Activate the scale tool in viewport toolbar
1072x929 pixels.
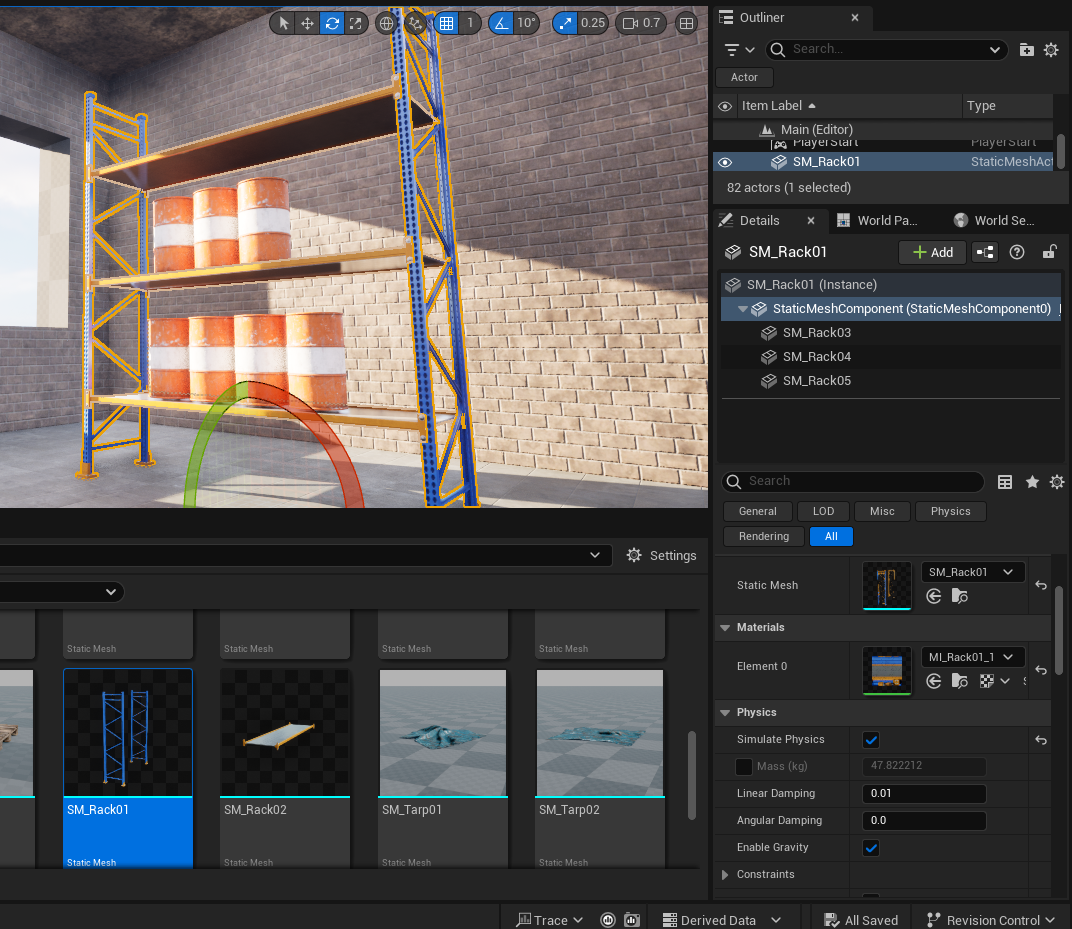click(356, 23)
